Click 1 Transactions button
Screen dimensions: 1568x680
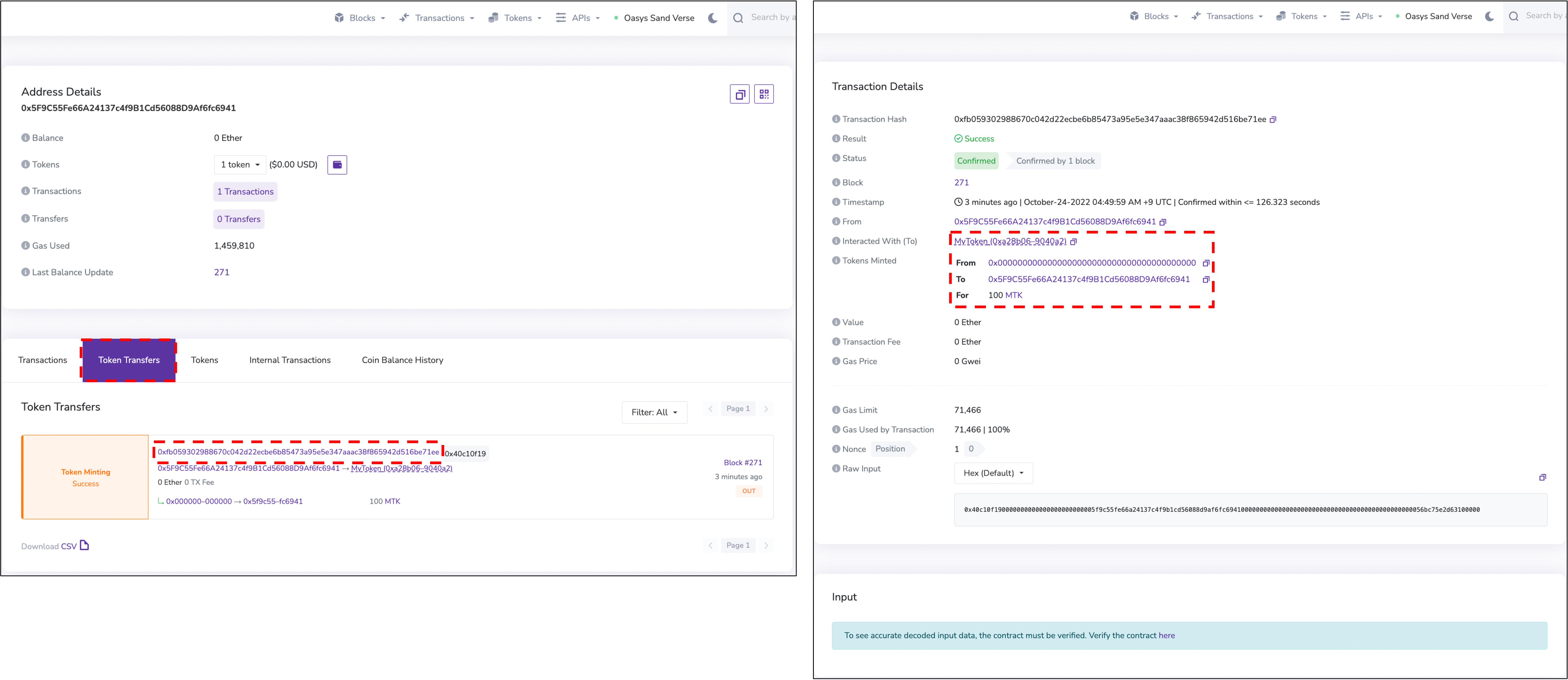245,192
